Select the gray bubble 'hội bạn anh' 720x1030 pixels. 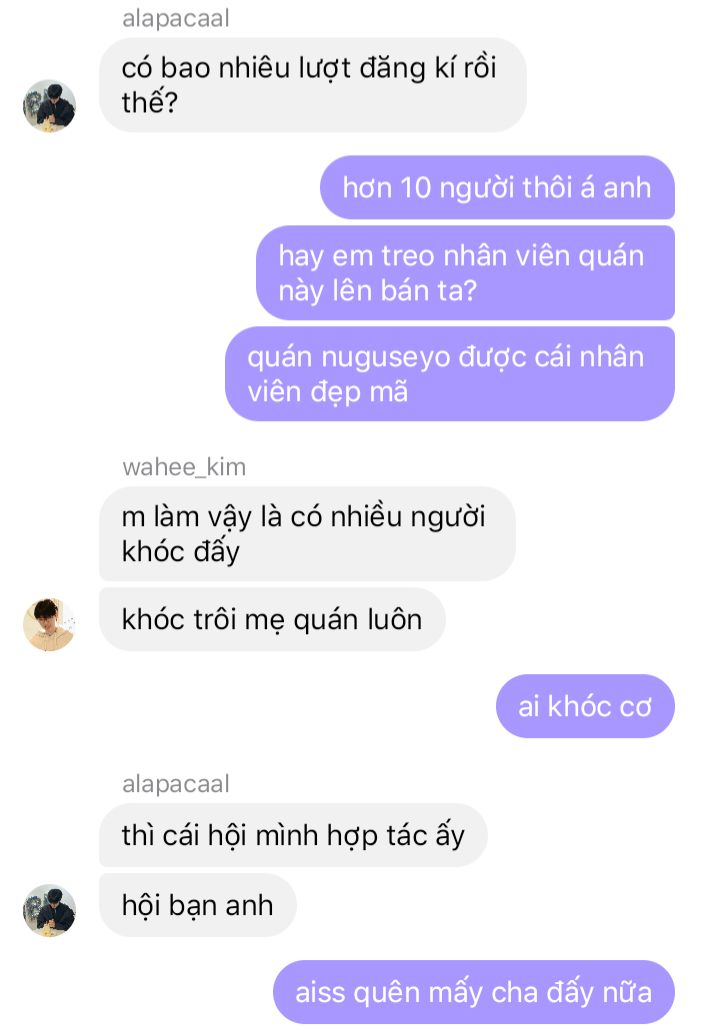point(198,905)
